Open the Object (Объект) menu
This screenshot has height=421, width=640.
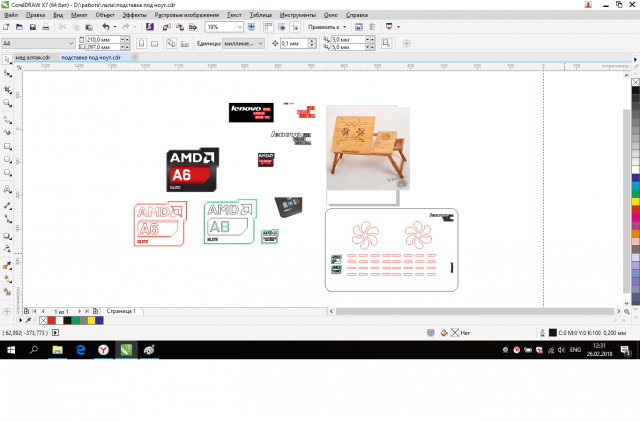click(x=105, y=15)
